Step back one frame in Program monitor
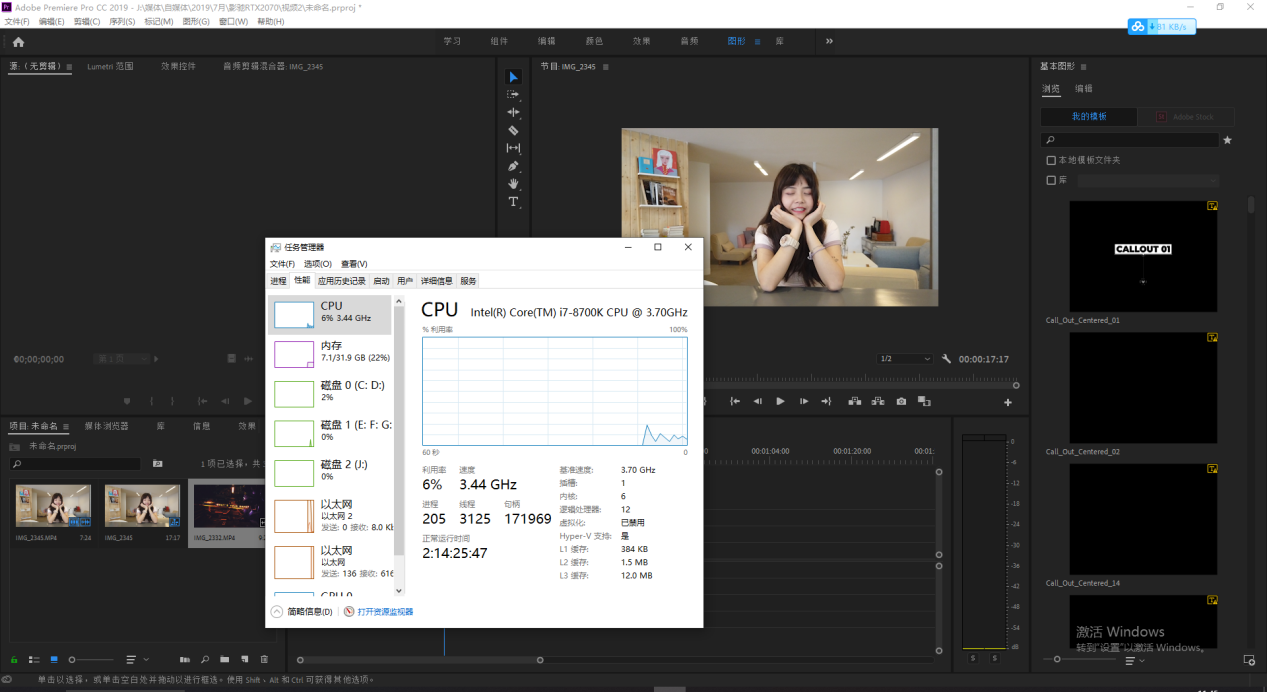Image resolution: width=1267 pixels, height=692 pixels. pos(757,401)
